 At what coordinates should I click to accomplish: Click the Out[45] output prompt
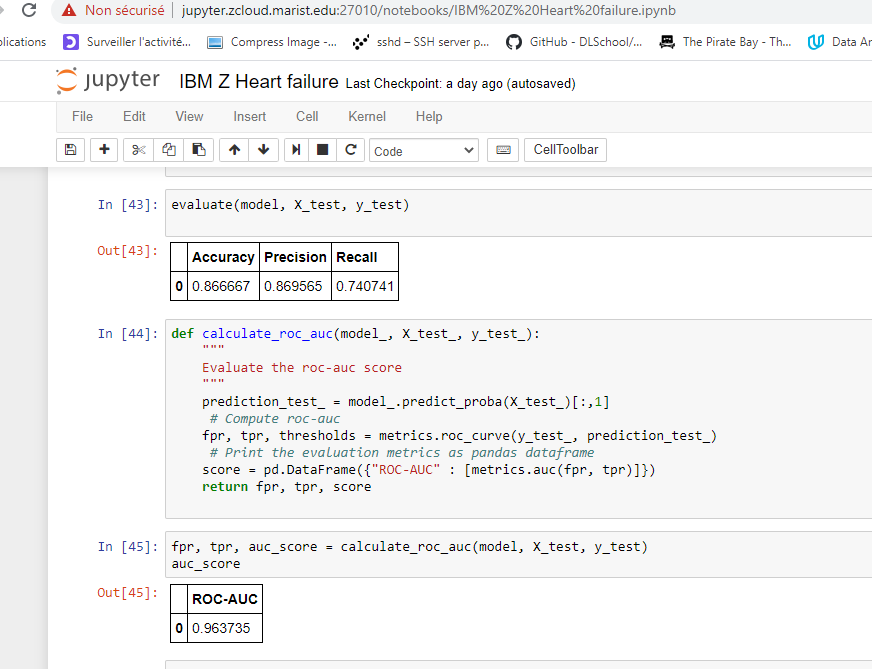point(127,593)
